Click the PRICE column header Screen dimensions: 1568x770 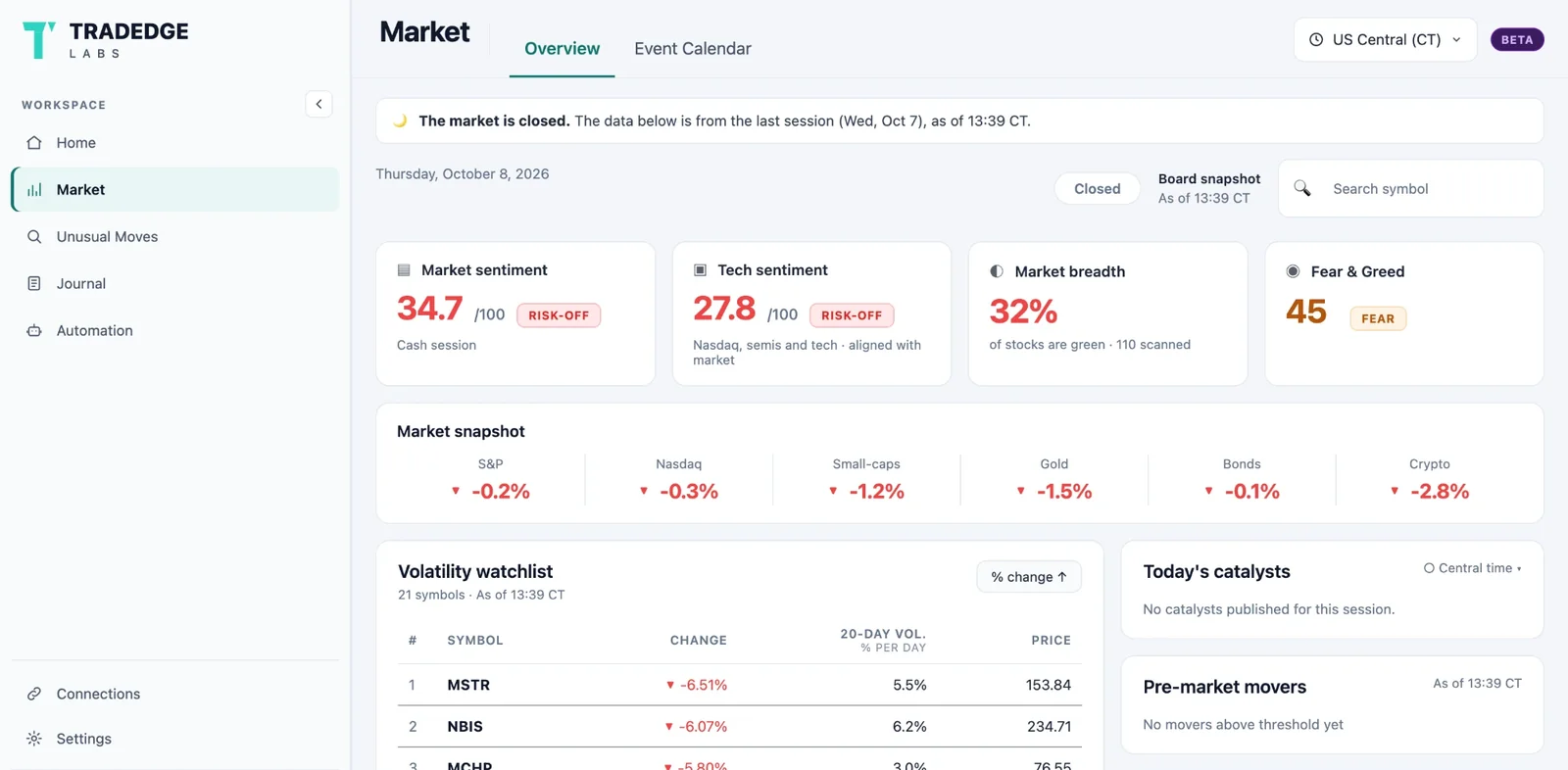pyautogui.click(x=1051, y=641)
